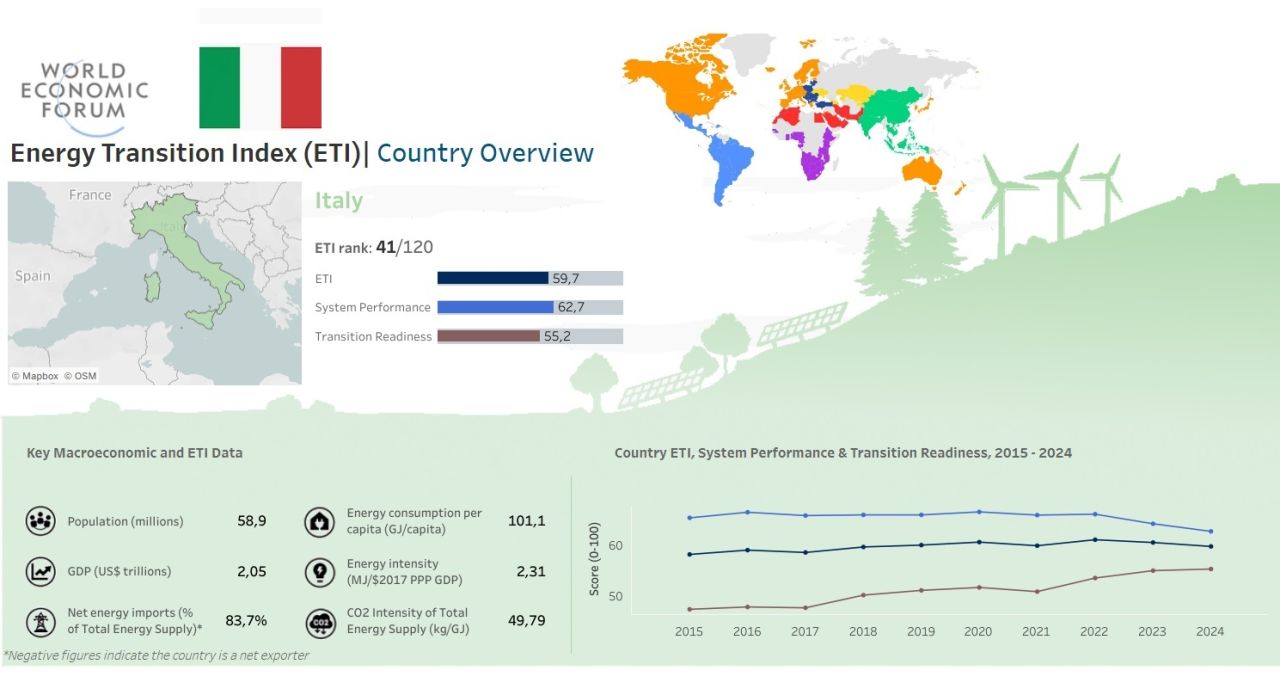Open the Mapbox attribution link
The image size is (1280, 695).
[35, 377]
